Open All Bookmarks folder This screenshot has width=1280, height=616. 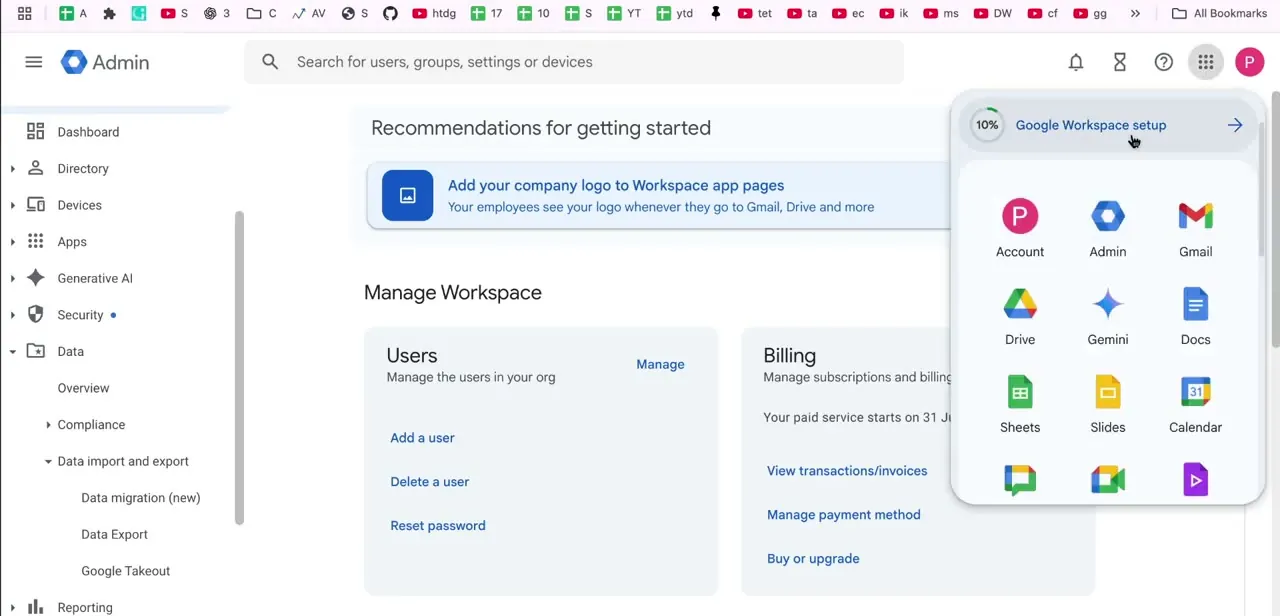pyautogui.click(x=1219, y=13)
